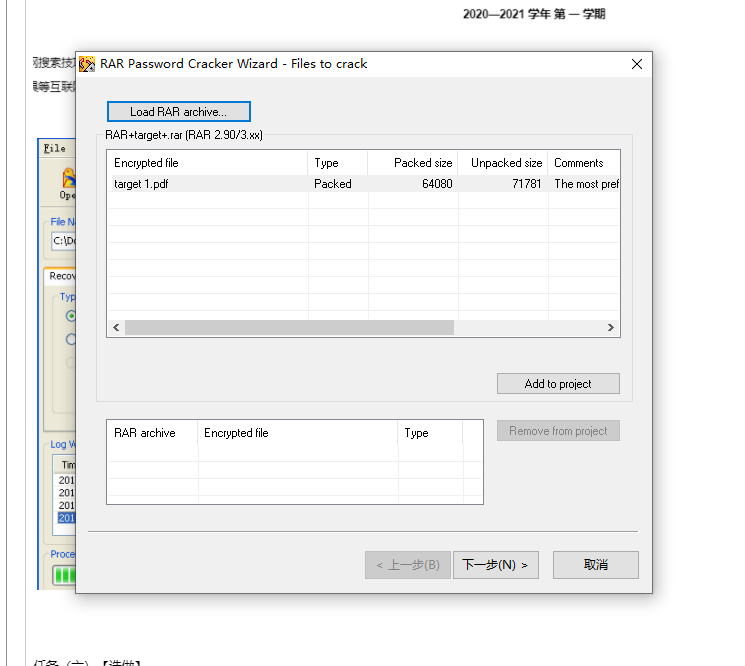The width and height of the screenshot is (745, 666).
Task: Select the target 1.pdf row
Action: click(363, 184)
